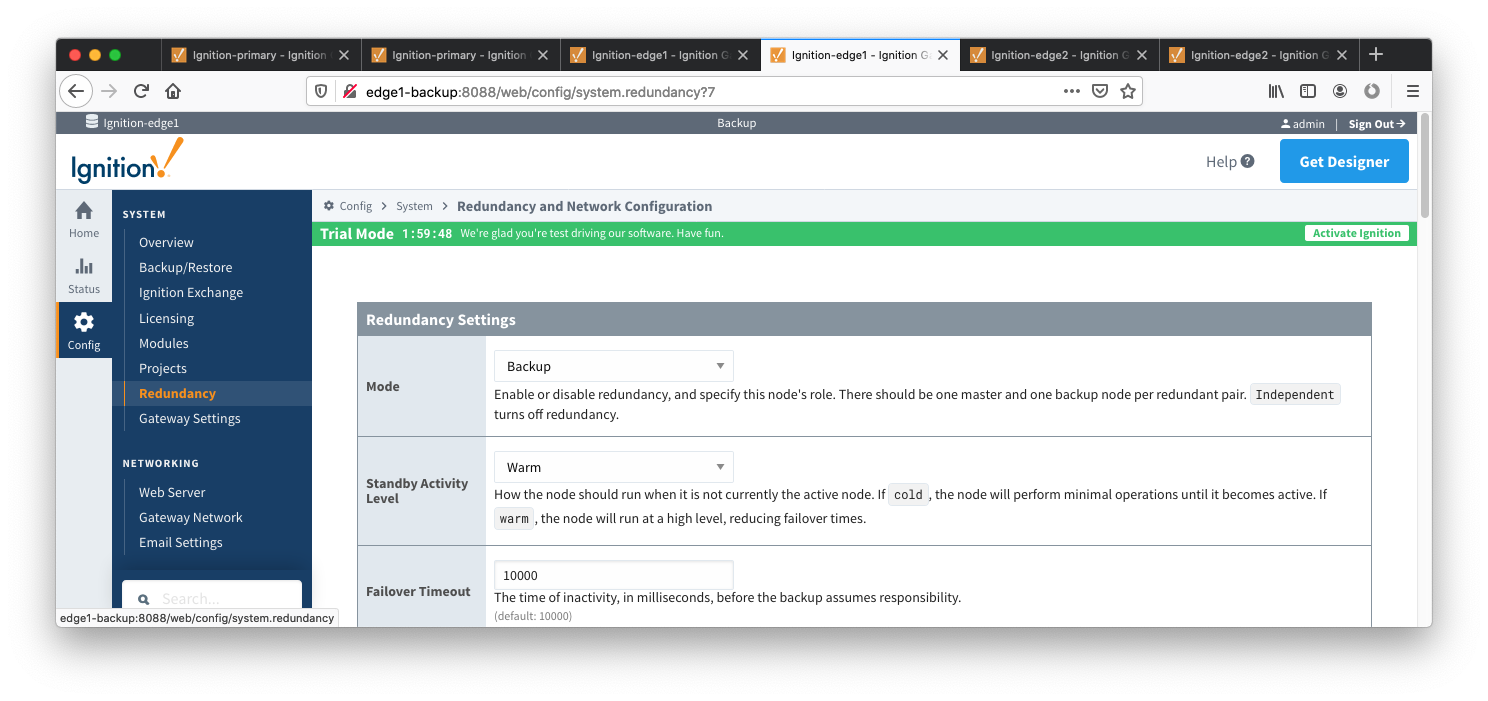
Task: Open the Firefox library icon
Action: [x=1276, y=91]
